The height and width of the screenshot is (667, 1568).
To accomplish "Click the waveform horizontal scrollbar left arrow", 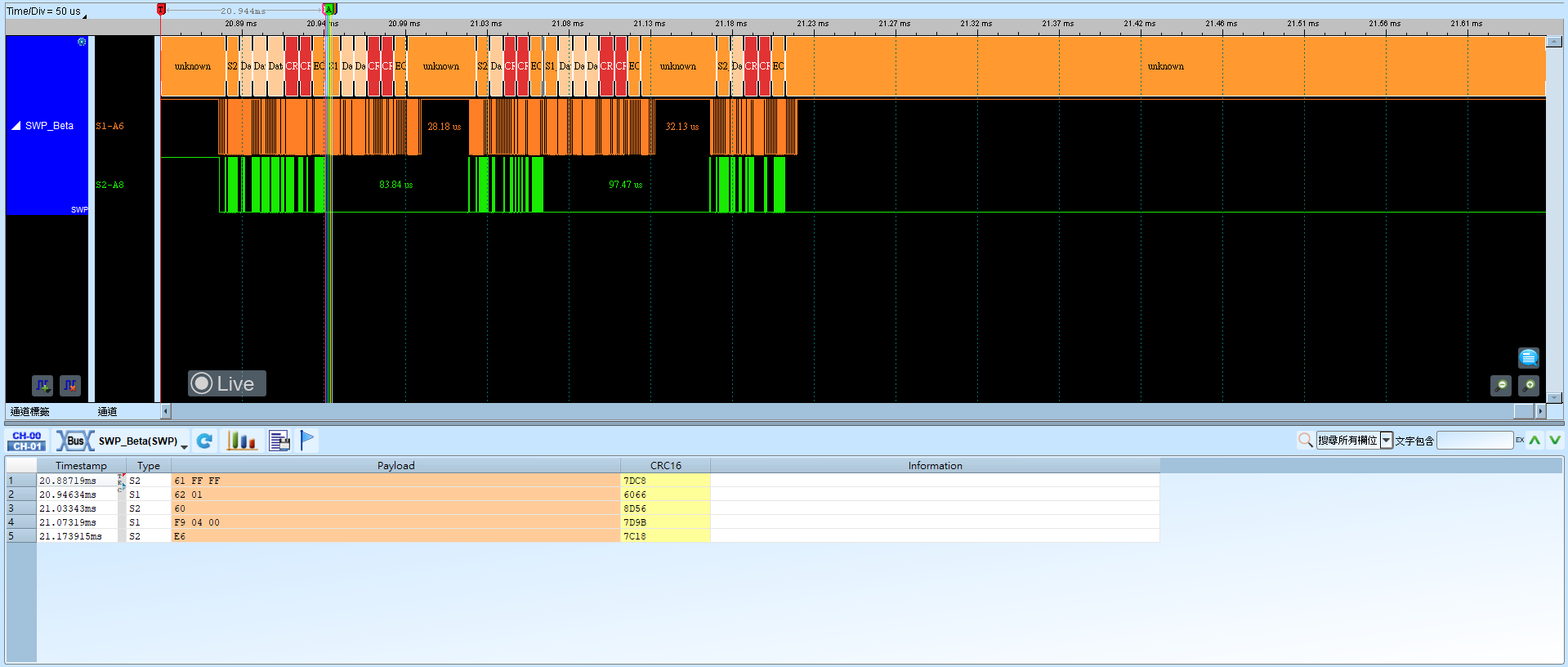I will tap(166, 411).
